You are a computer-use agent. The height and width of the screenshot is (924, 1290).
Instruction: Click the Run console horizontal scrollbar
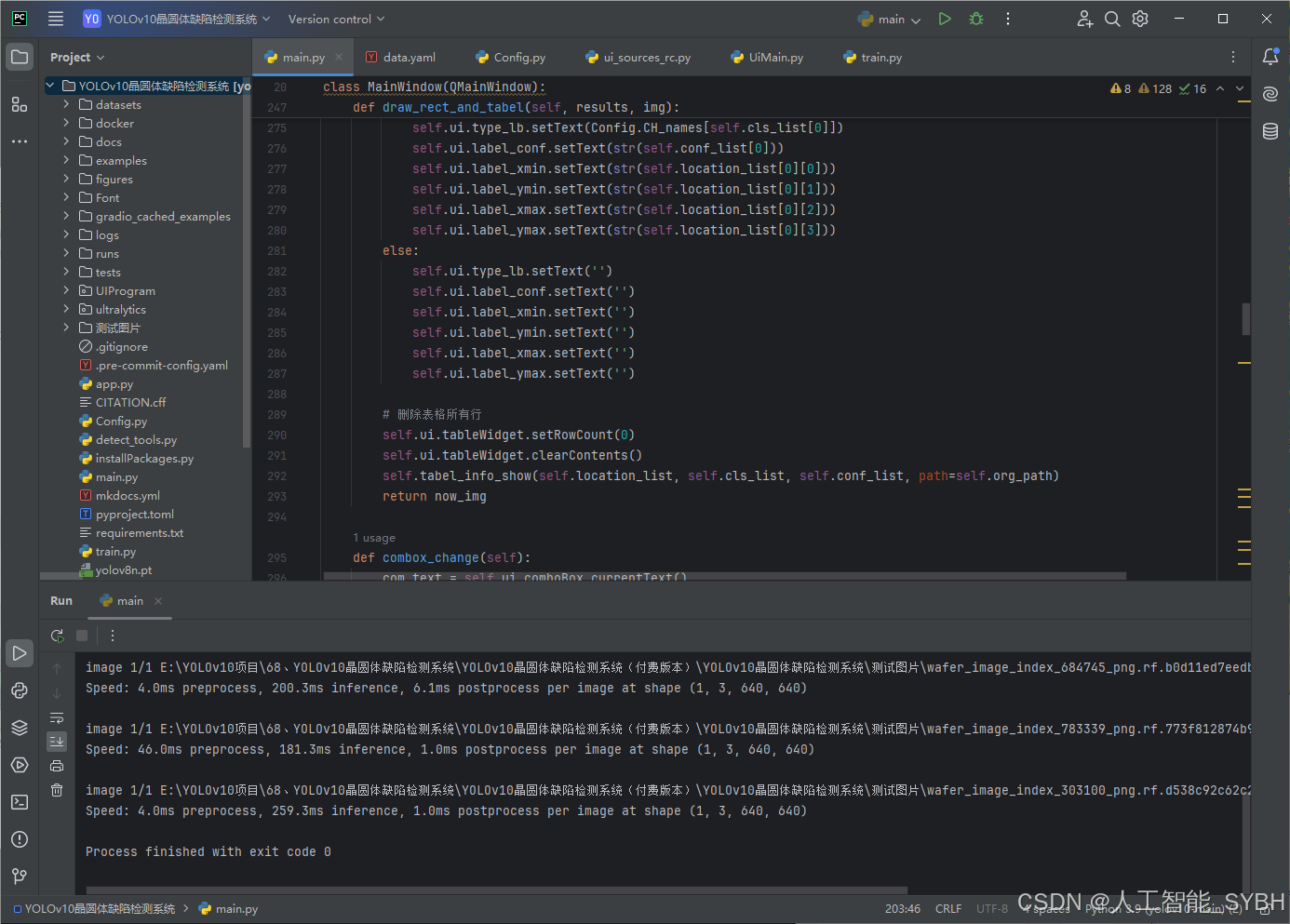pos(495,890)
